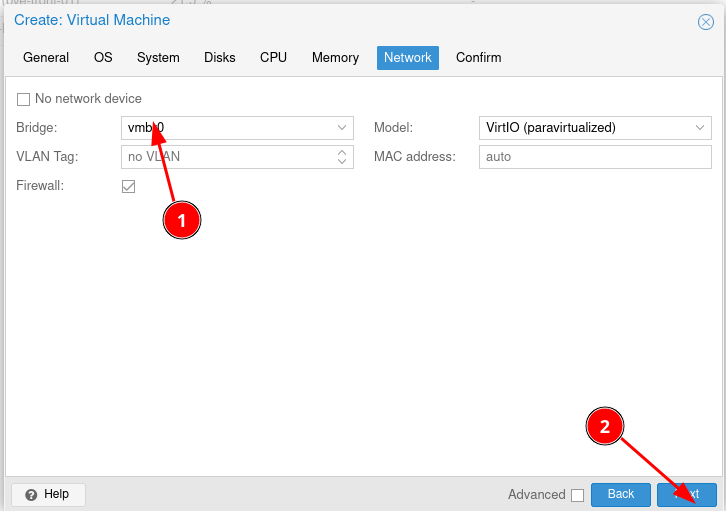Select the Disks tab

(220, 58)
